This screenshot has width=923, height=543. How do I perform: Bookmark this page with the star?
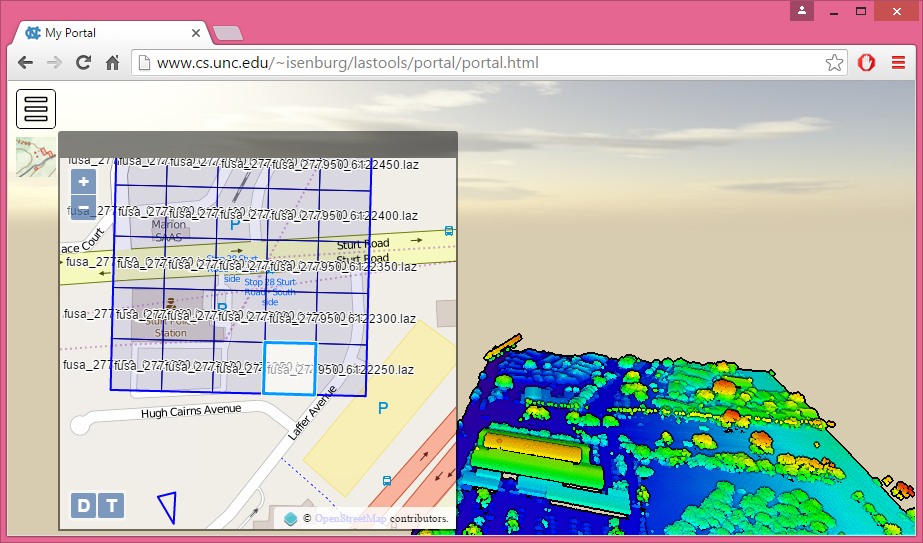pyautogui.click(x=834, y=63)
